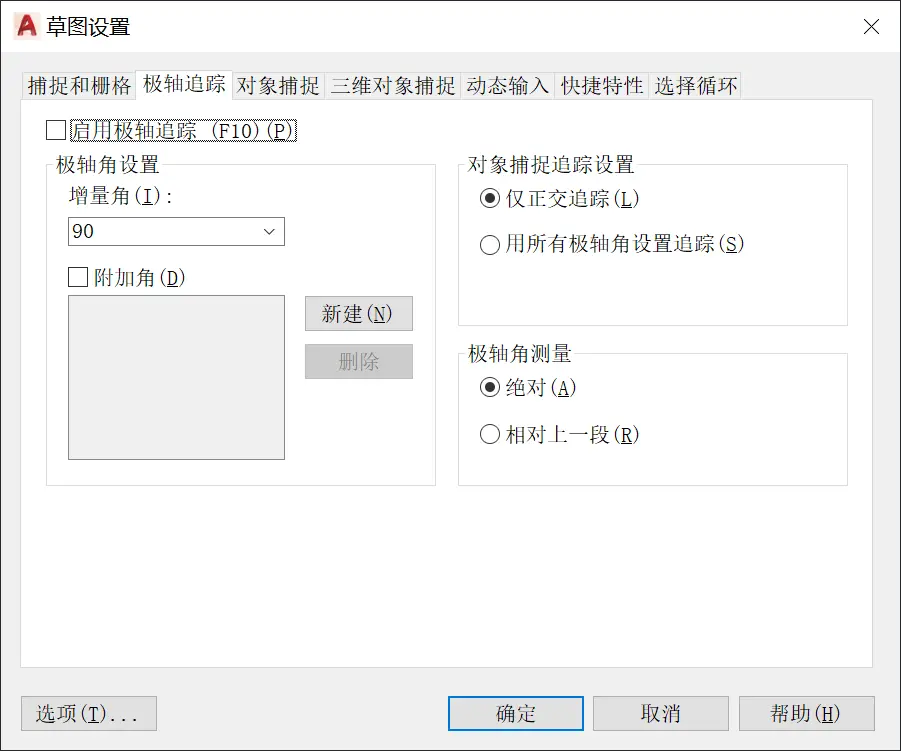This screenshot has width=901, height=751.
Task: Open the 增量角 dropdown arrow
Action: 269,232
